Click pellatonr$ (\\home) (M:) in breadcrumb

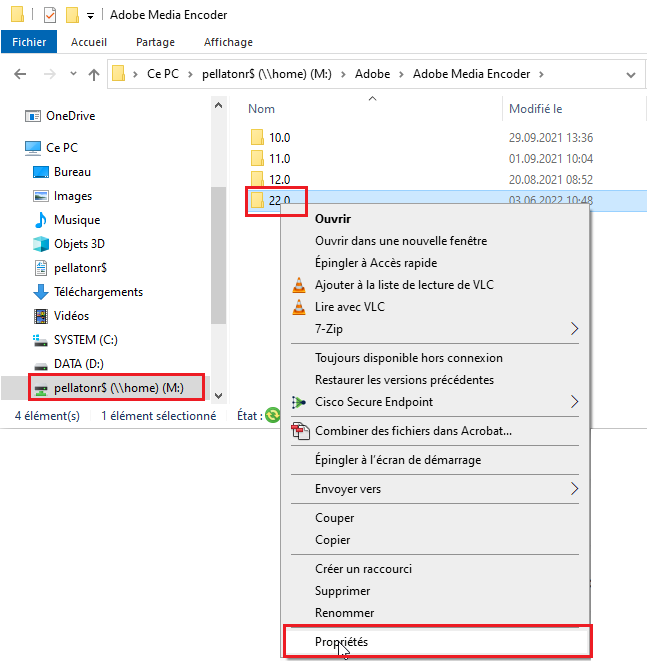[x=267, y=74]
